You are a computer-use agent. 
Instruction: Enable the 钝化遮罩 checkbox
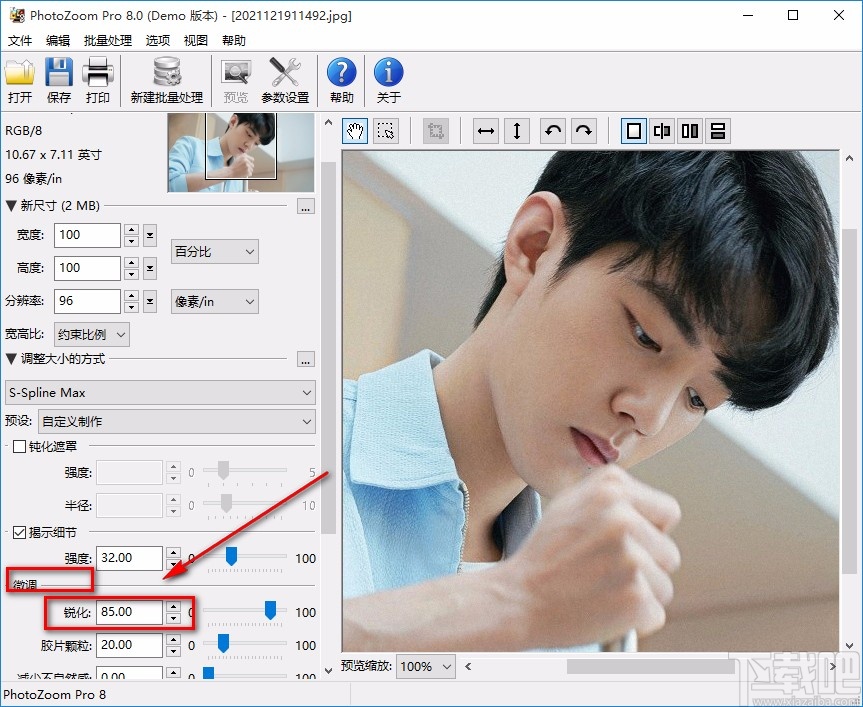pyautogui.click(x=19, y=447)
